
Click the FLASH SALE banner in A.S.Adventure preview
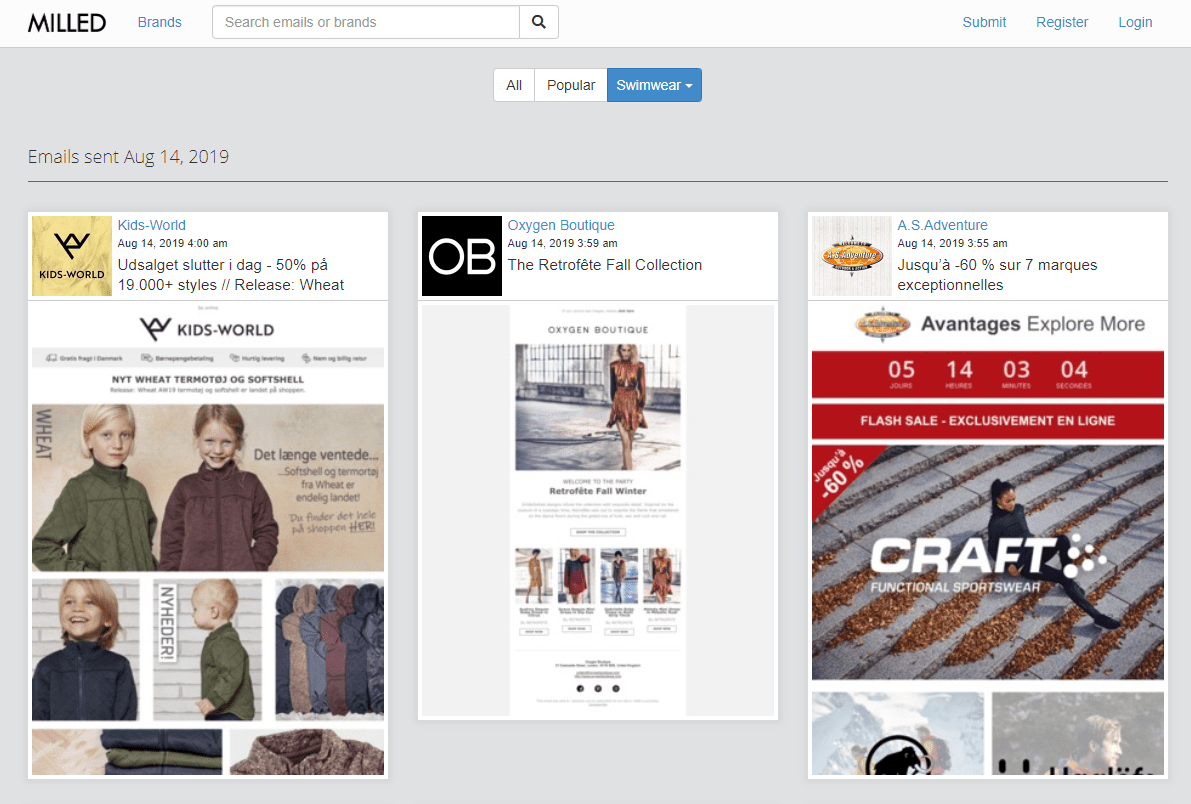987,421
